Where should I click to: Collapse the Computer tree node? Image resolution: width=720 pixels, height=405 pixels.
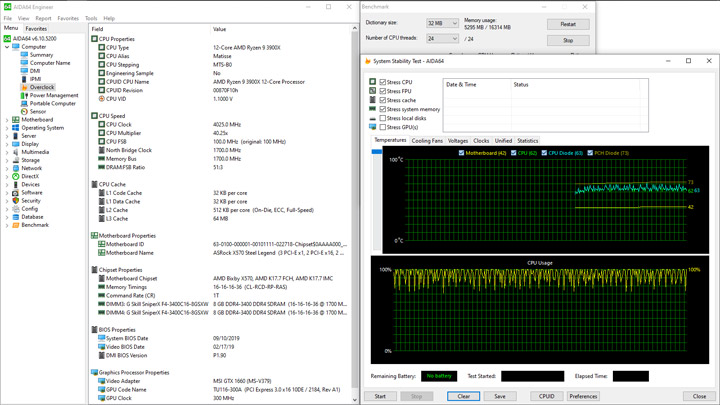click(x=7, y=47)
